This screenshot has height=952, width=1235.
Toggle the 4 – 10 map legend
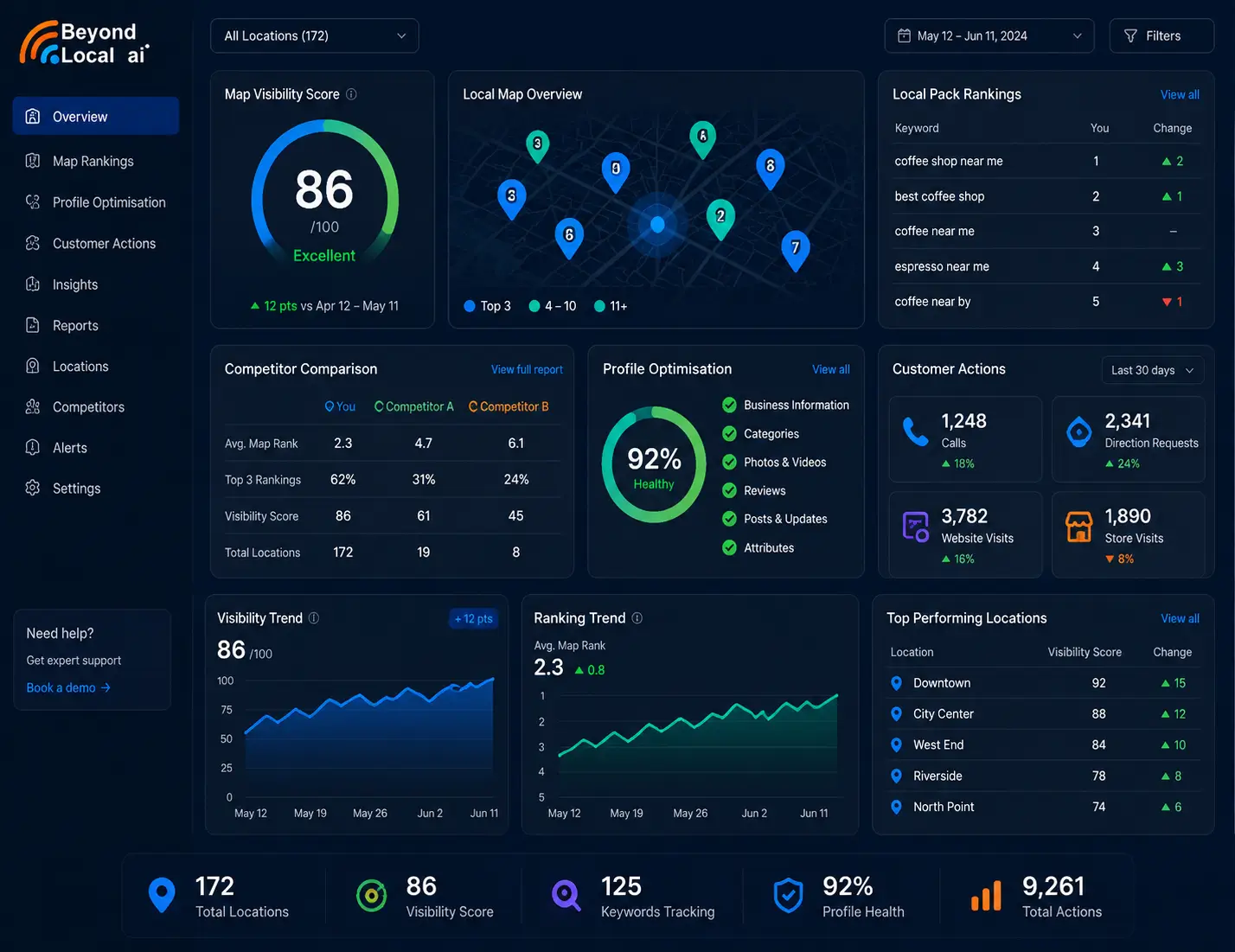[553, 306]
